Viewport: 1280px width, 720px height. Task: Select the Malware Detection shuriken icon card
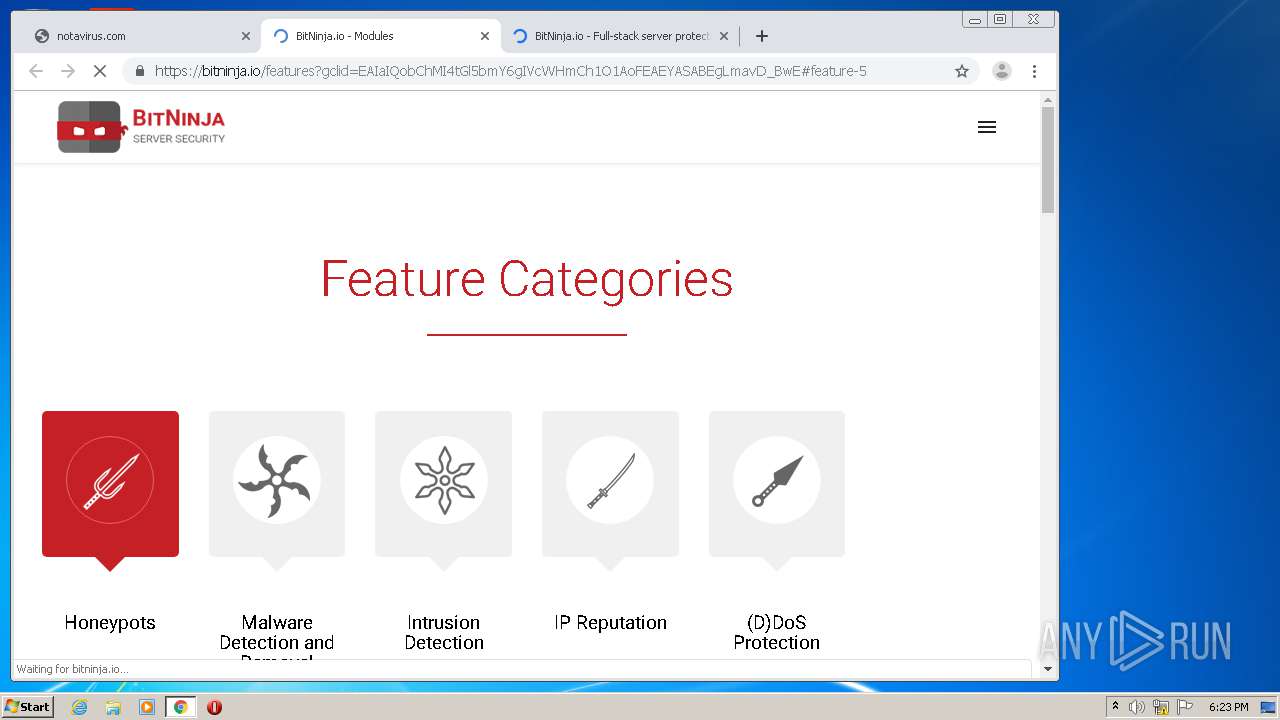tap(277, 484)
